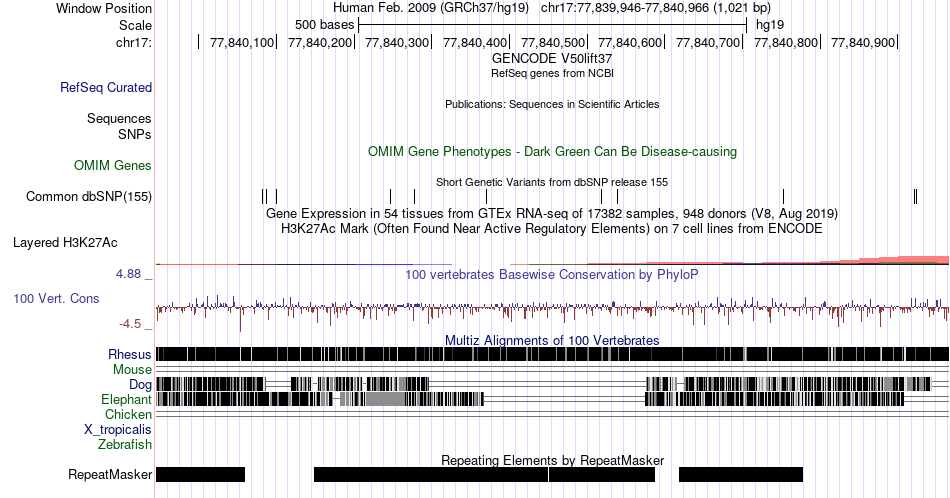Click the GTEx Gene Expression track title

click(552, 213)
